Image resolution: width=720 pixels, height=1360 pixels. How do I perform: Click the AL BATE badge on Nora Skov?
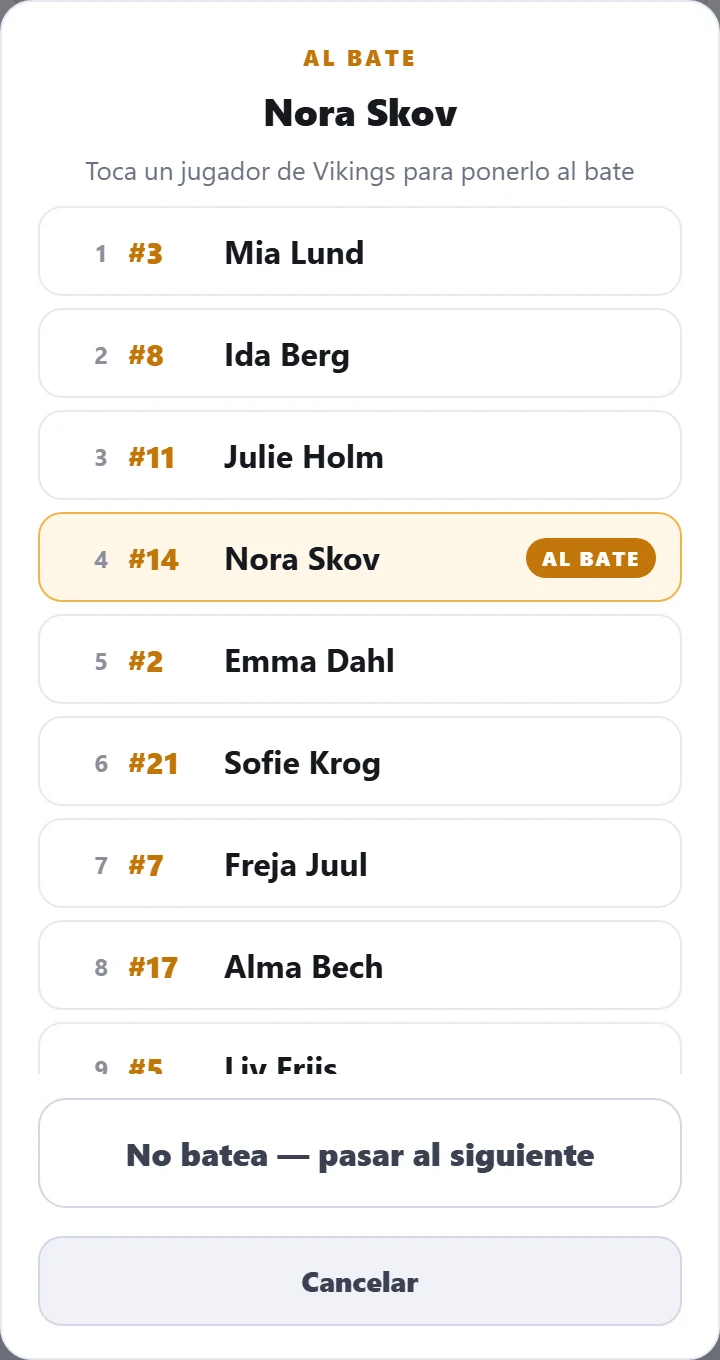click(590, 558)
